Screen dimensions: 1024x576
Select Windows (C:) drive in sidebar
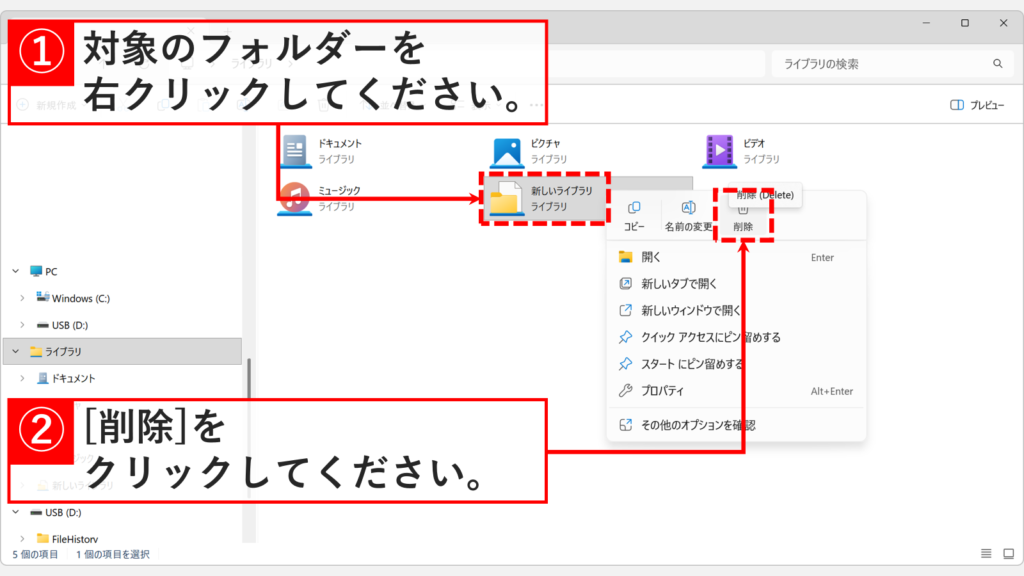[81, 298]
